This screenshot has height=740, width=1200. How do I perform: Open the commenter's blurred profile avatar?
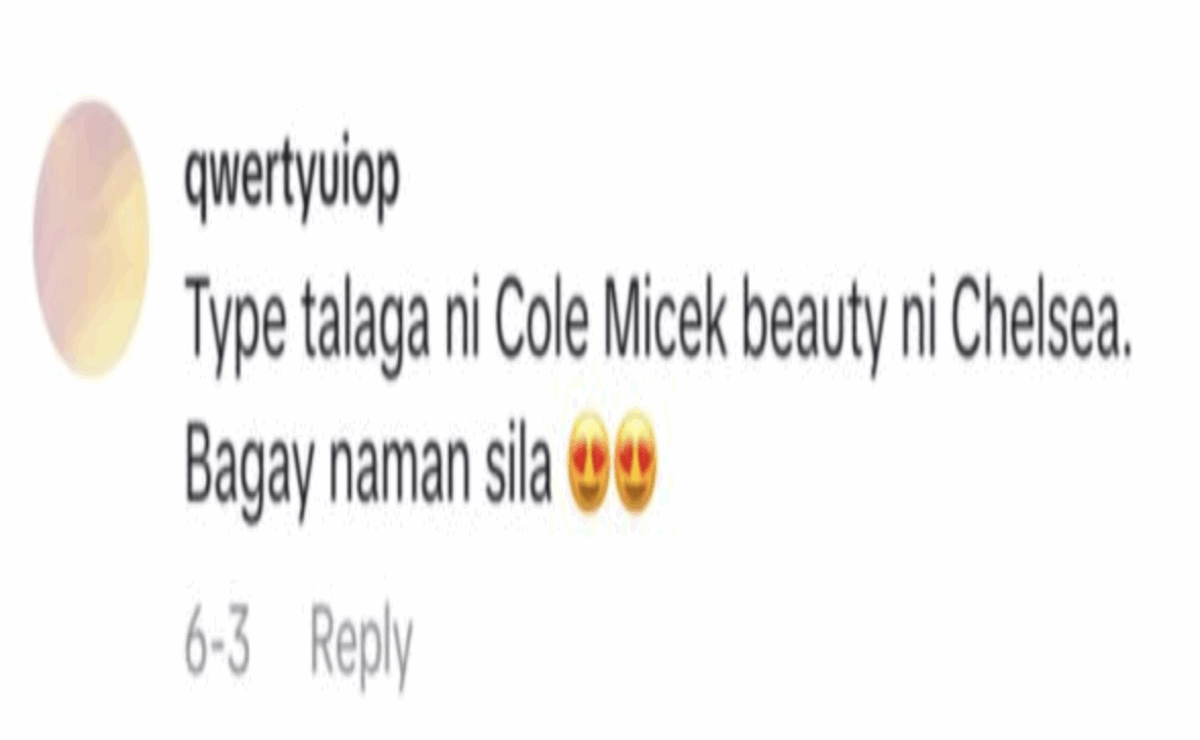pyautogui.click(x=91, y=238)
